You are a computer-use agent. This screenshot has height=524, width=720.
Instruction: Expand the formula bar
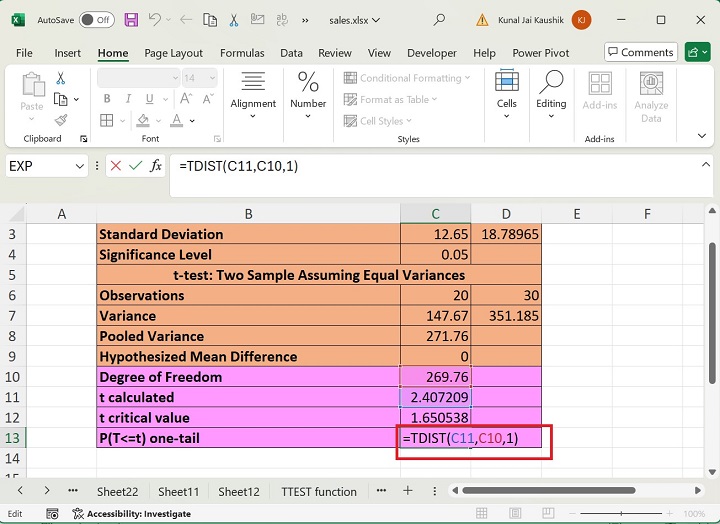point(706,166)
